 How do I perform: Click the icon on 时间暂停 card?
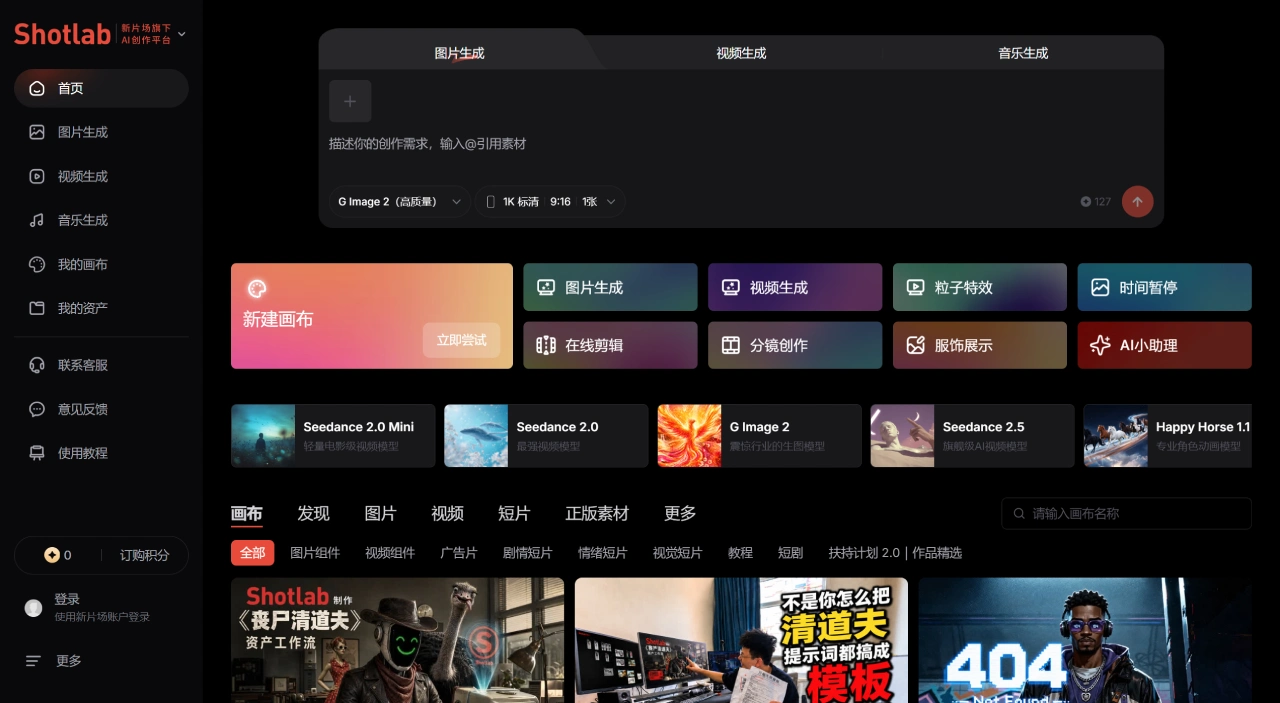pos(1100,287)
